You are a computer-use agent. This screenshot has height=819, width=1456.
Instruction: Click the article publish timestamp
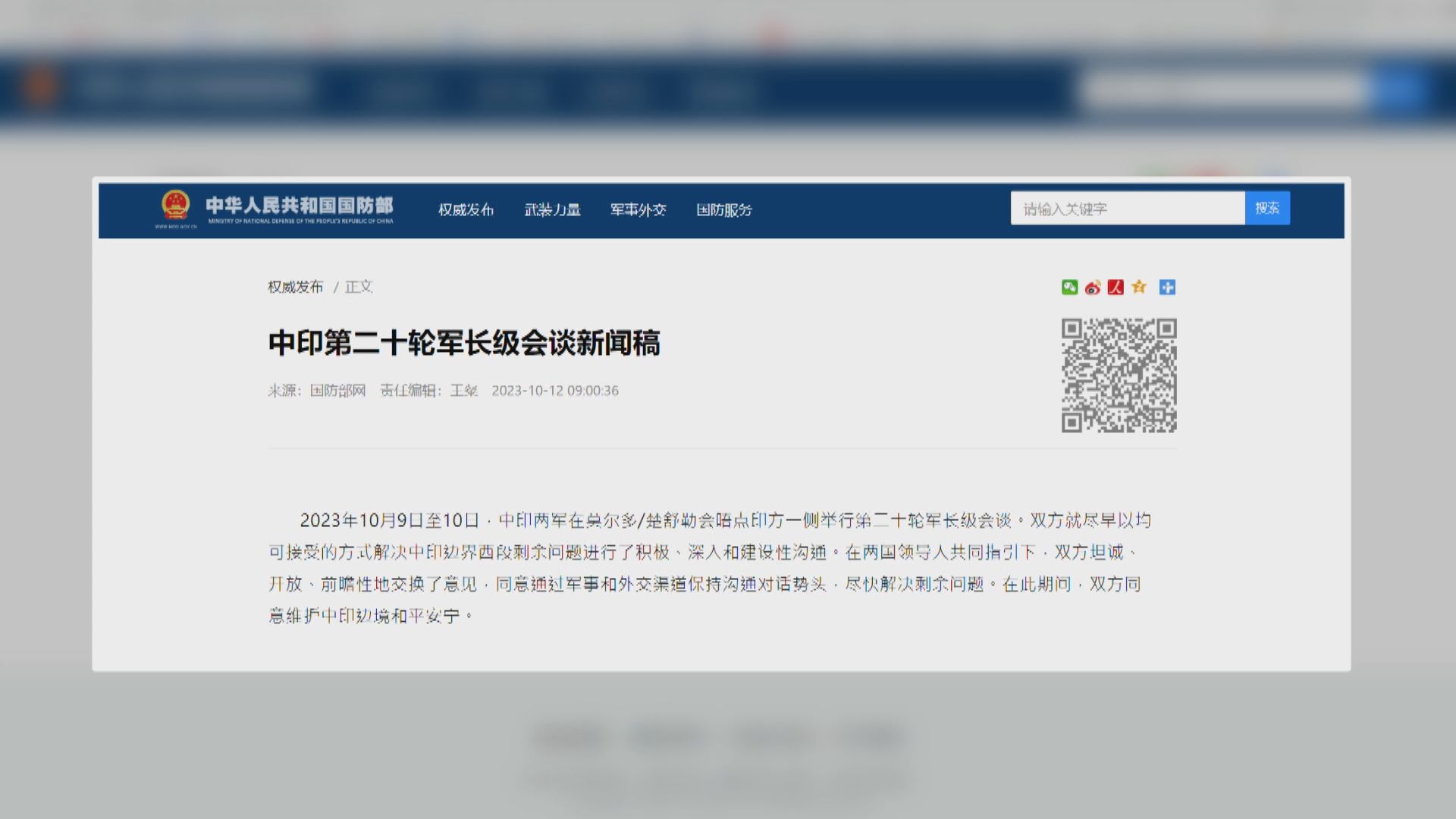(555, 391)
